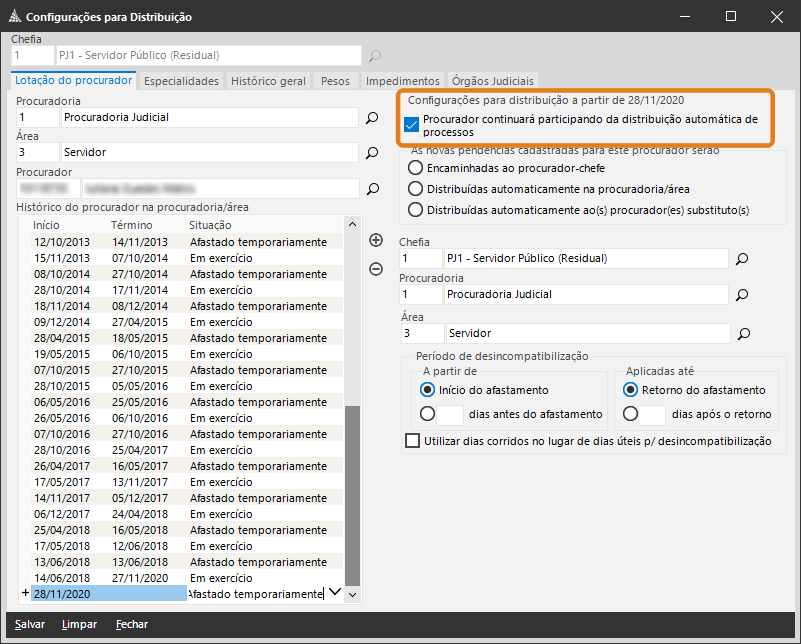
Task: Select Encaminhadas ao procurador-chefe option
Action: [416, 167]
